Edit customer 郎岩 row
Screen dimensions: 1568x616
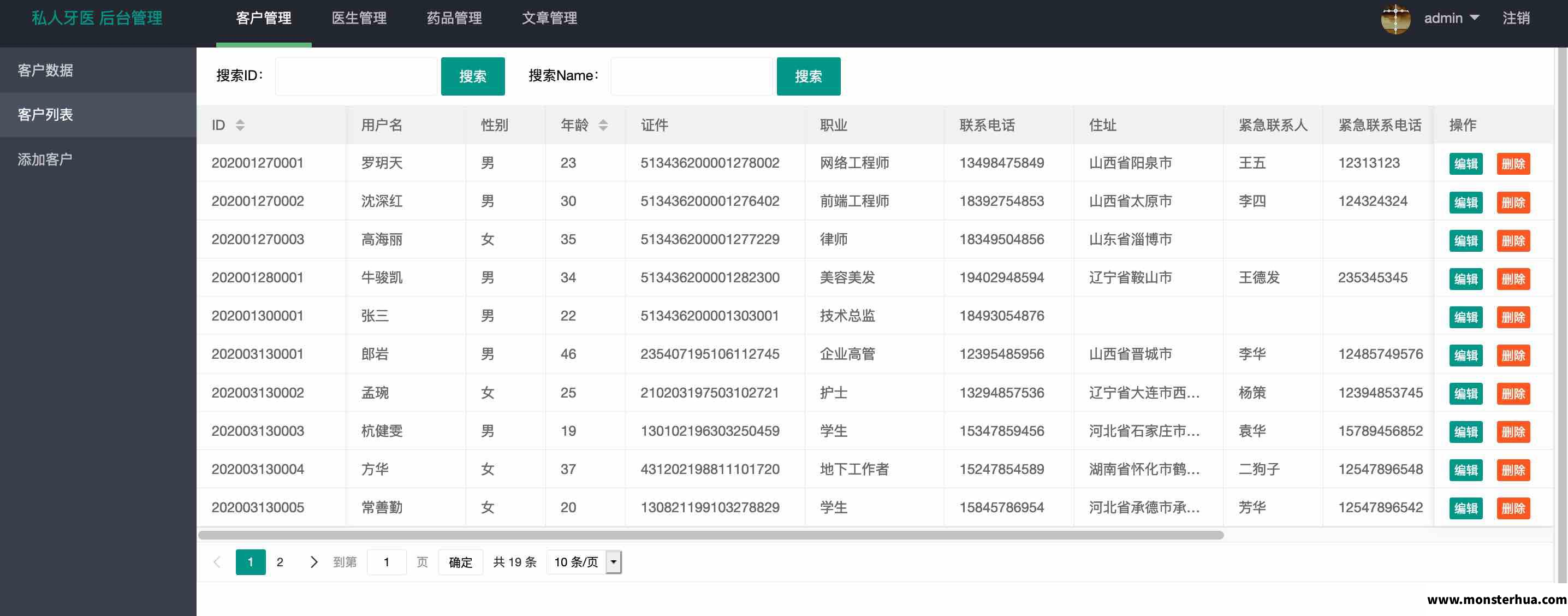click(x=1466, y=356)
